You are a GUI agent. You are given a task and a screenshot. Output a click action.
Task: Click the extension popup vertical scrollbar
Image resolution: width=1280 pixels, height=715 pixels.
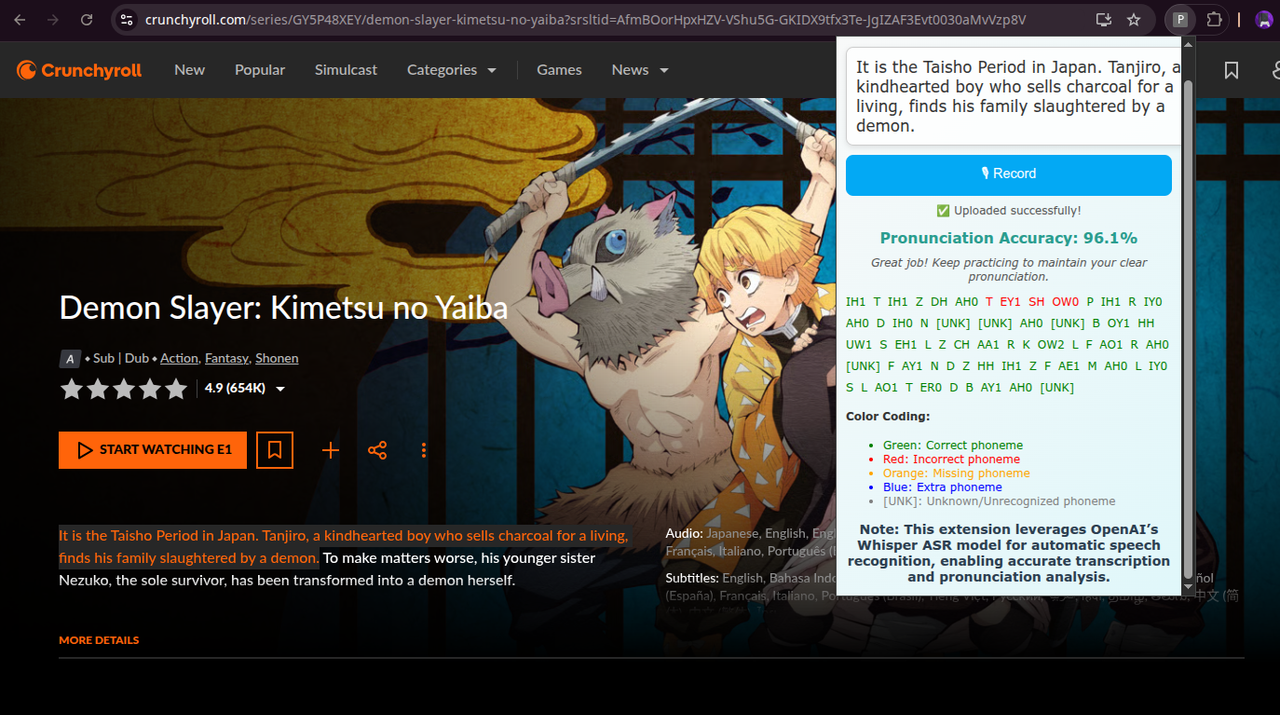(x=1188, y=330)
